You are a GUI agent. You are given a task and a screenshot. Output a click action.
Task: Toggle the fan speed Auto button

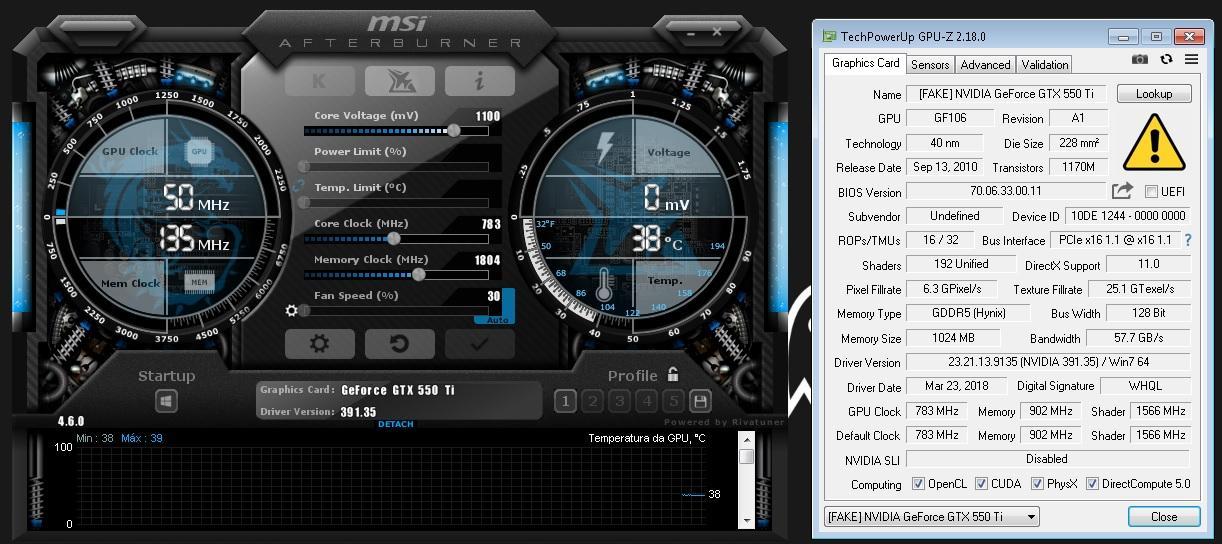click(497, 320)
